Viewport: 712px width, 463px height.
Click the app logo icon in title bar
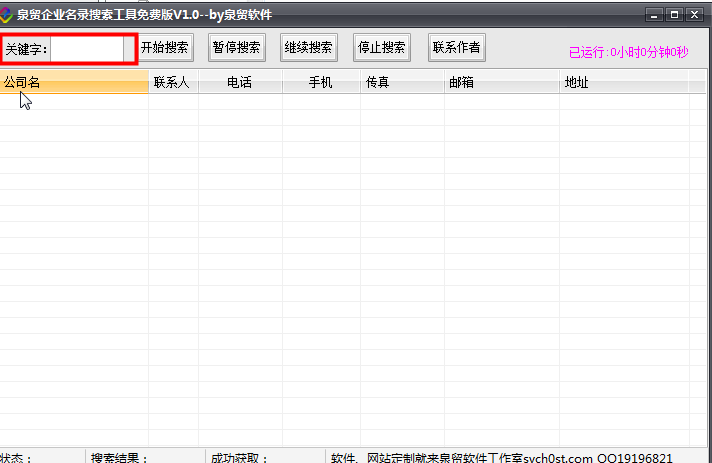(5, 15)
